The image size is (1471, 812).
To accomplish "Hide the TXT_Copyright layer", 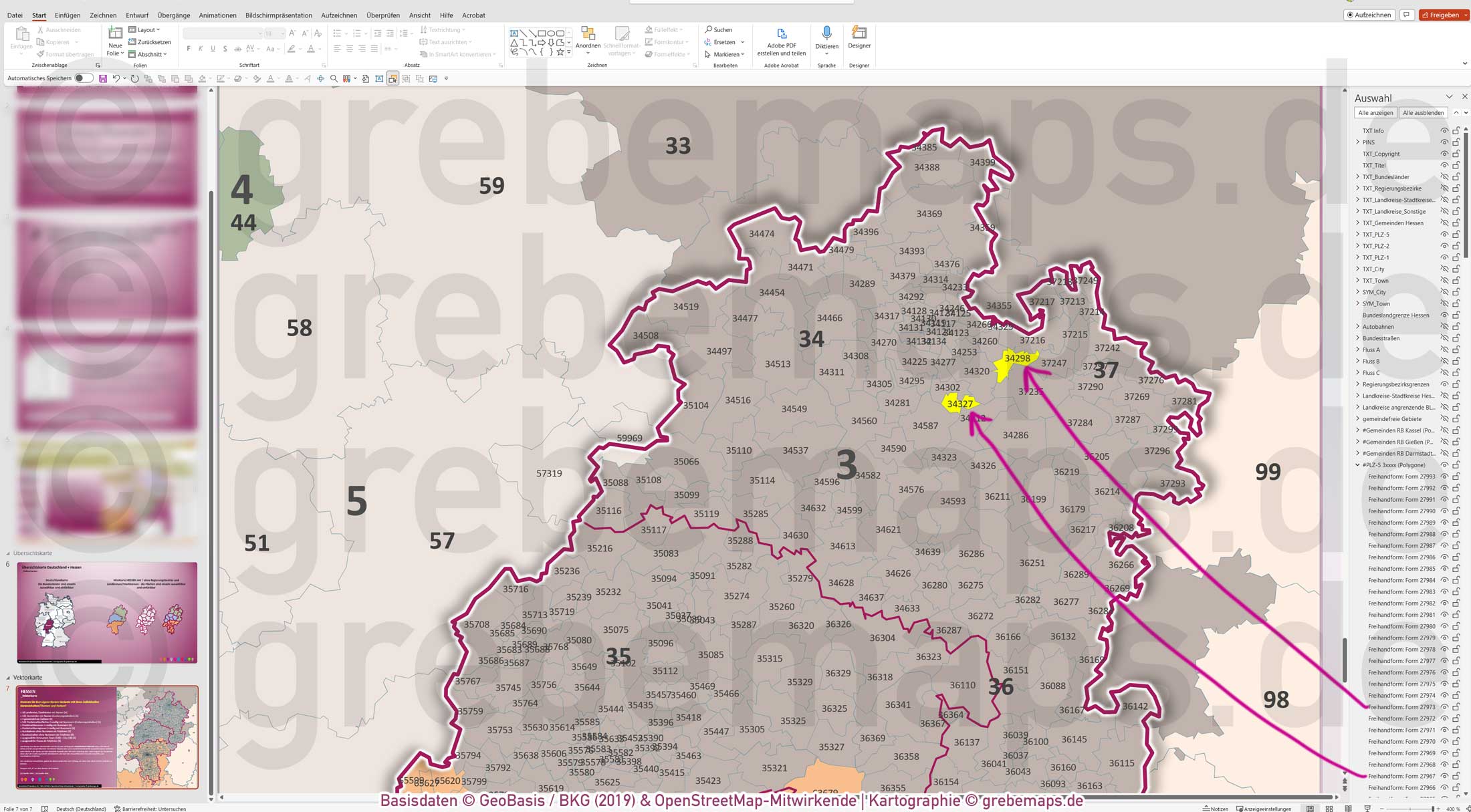I will tap(1444, 153).
